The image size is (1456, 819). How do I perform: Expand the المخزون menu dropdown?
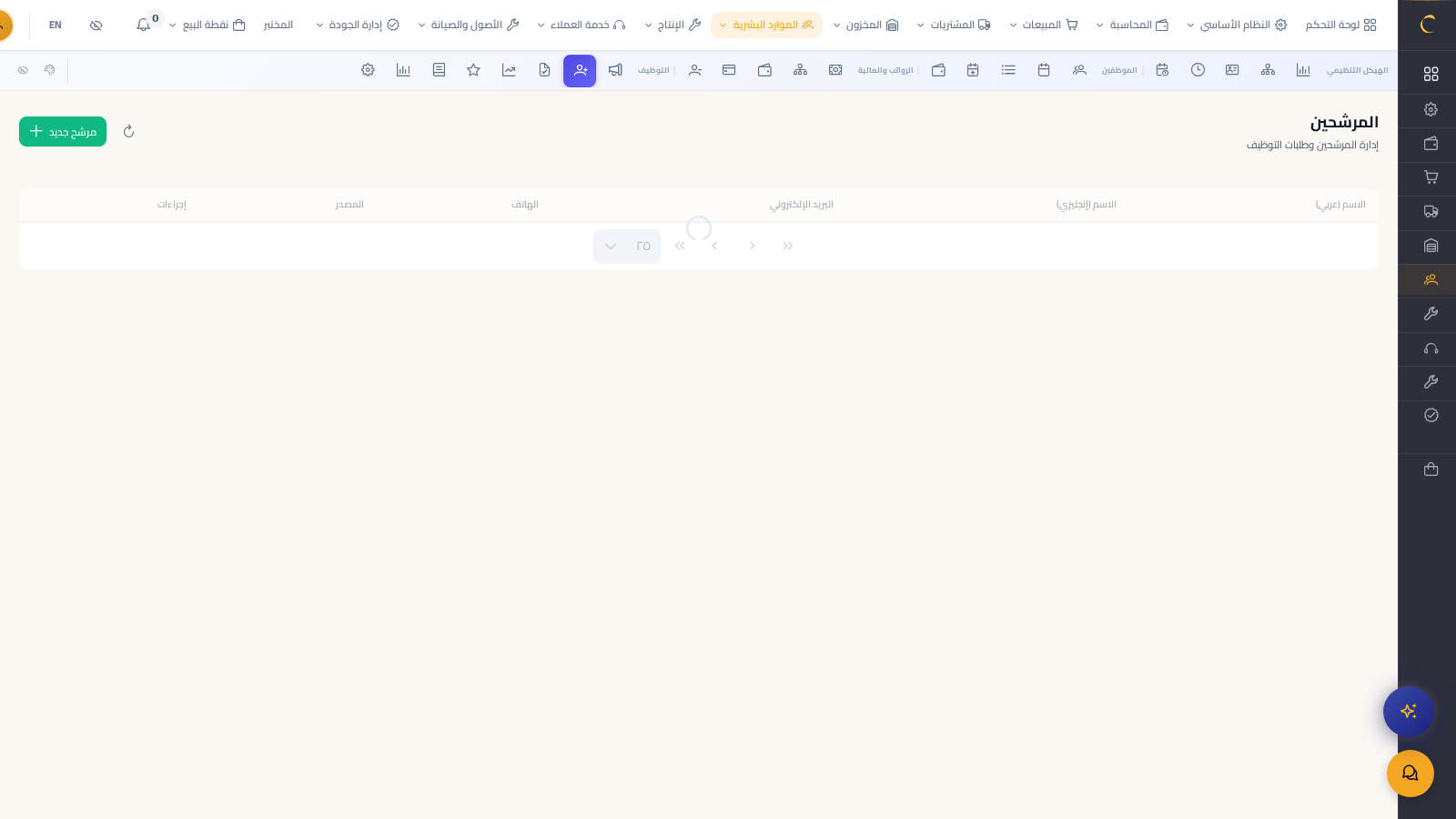pyautogui.click(x=865, y=25)
